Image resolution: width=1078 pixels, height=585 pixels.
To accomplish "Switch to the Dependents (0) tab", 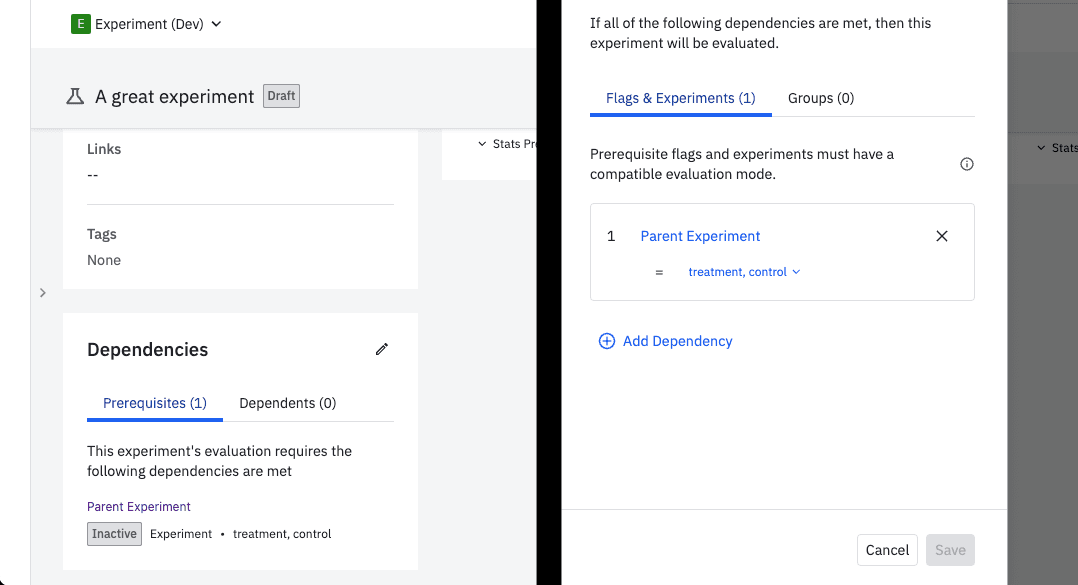I will pyautogui.click(x=287, y=403).
